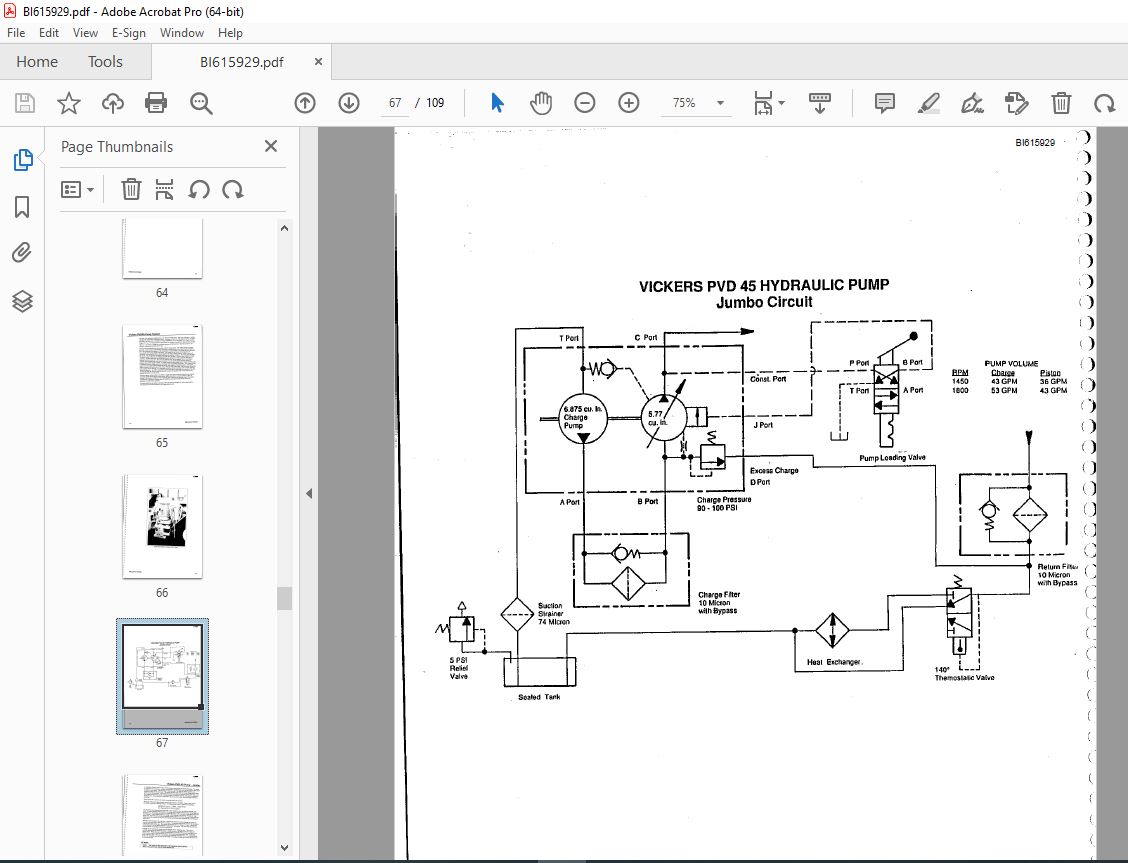Go to the next page with the down arrow
Image resolution: width=1128 pixels, height=863 pixels.
(x=349, y=104)
